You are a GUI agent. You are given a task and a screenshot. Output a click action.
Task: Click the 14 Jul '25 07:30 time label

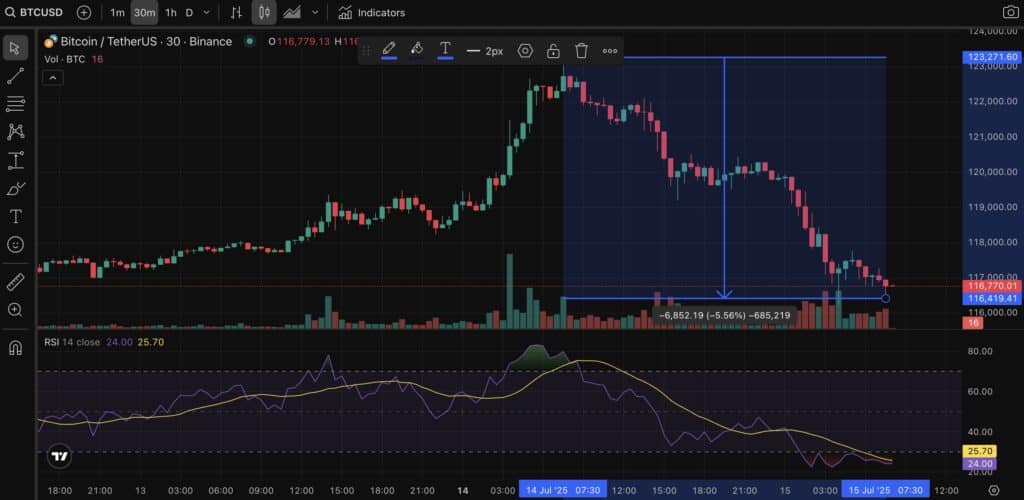point(562,490)
